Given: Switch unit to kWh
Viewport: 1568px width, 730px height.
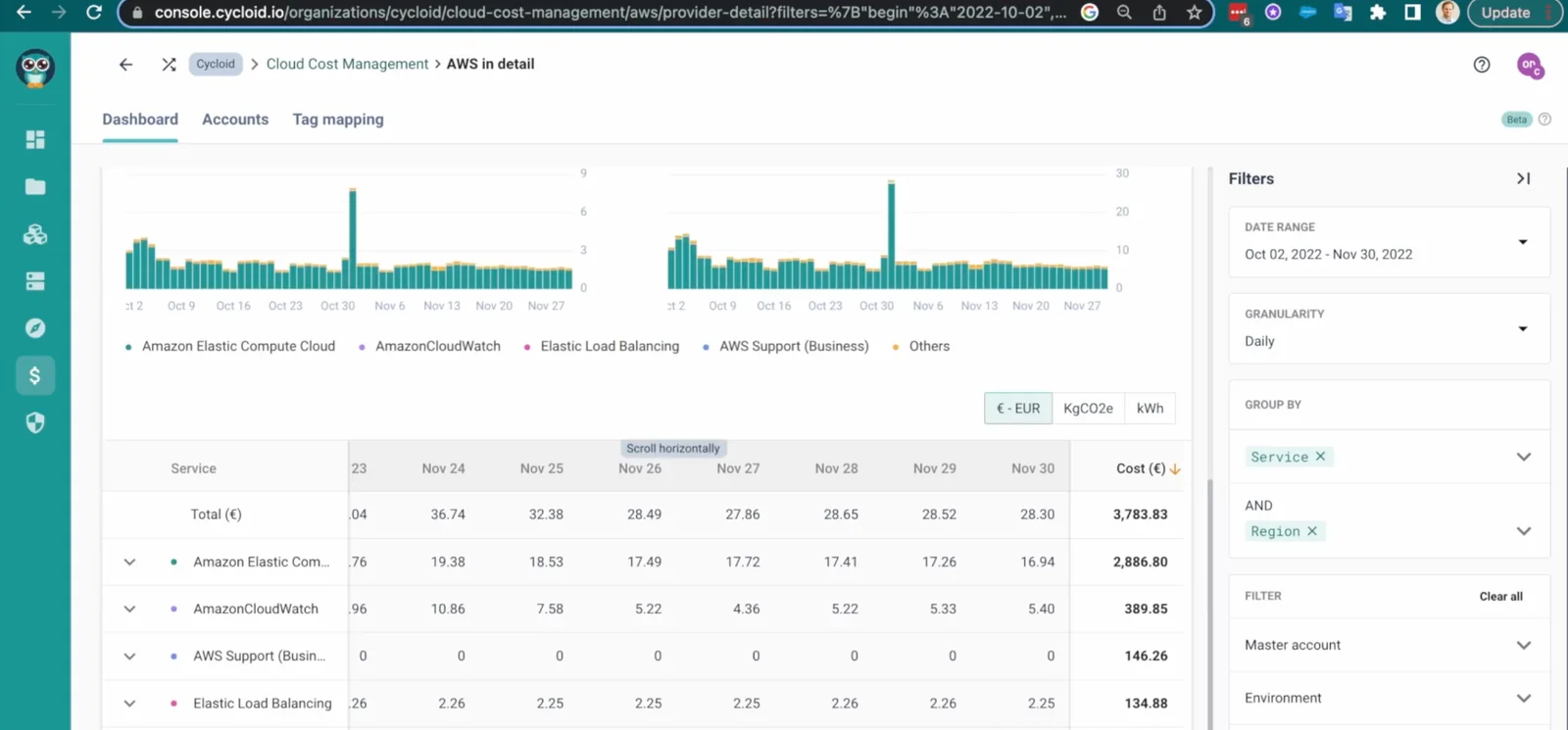Looking at the screenshot, I should 1150,409.
